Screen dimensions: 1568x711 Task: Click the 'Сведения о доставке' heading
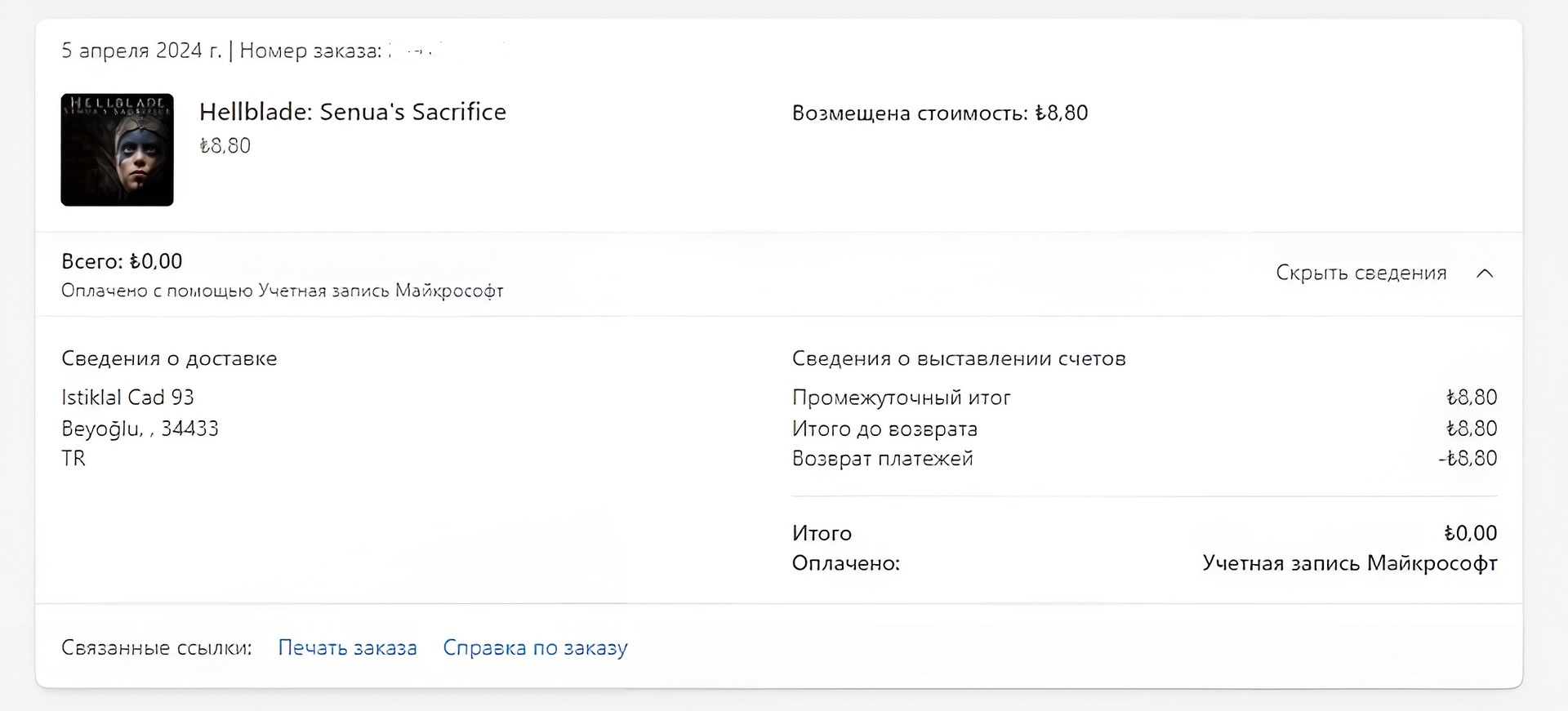[x=169, y=358]
